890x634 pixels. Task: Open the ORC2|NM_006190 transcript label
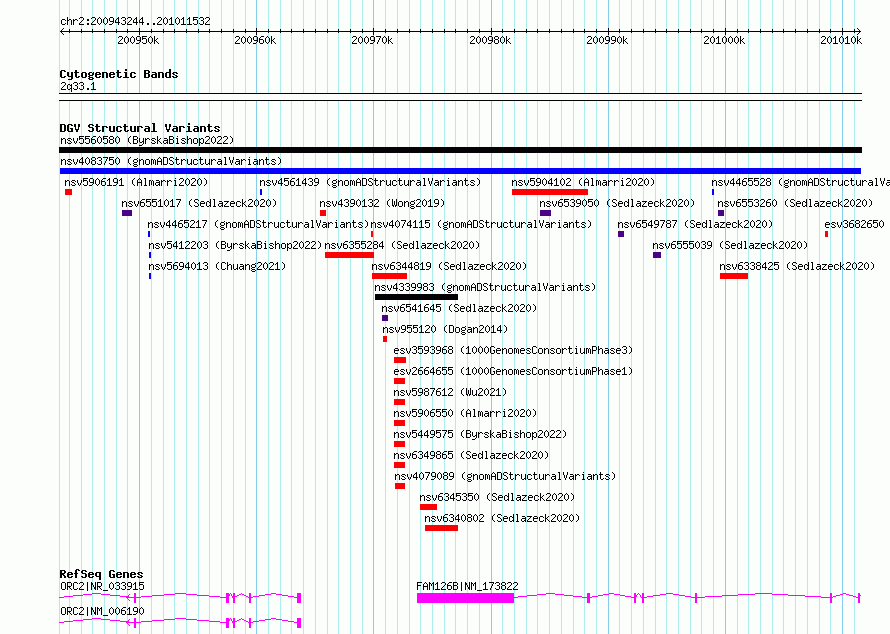[x=102, y=611]
